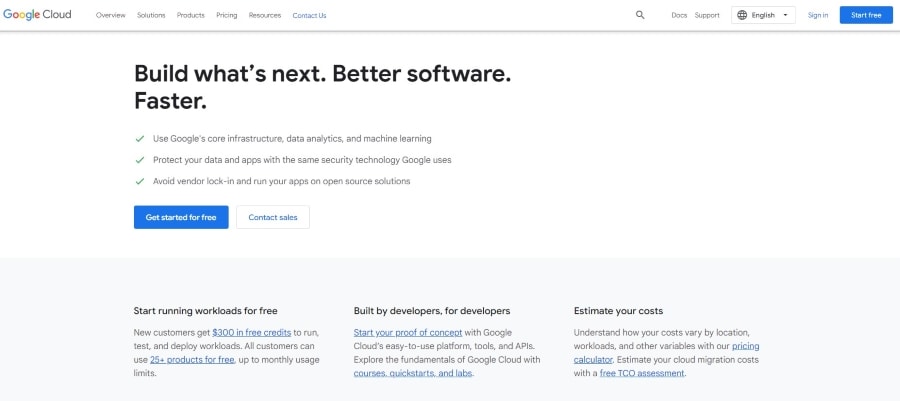The width and height of the screenshot is (900, 401).
Task: Open the courses, quickstarts, and labs link
Action: click(413, 373)
